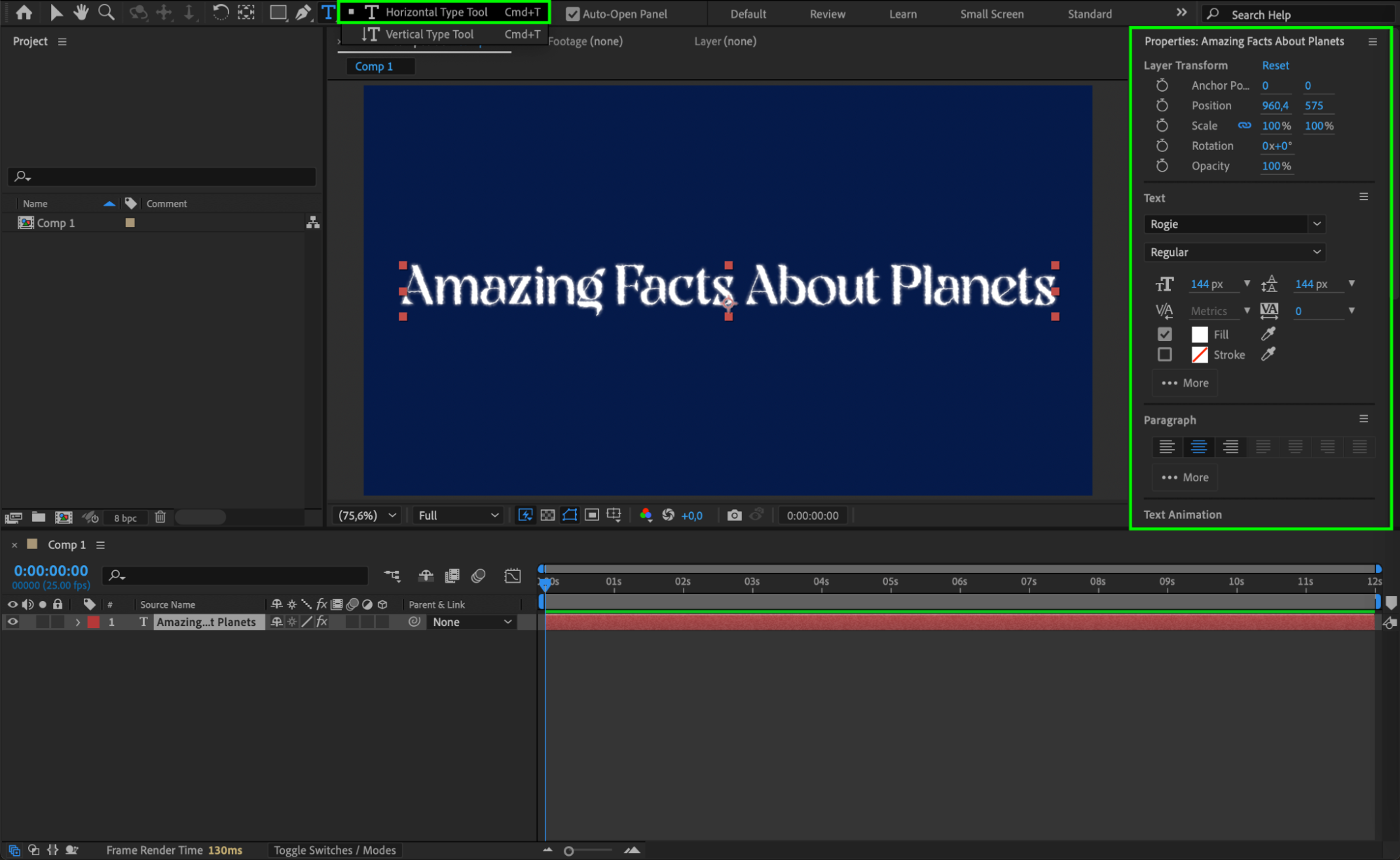
Task: Select the Zoom tool in toolbar
Action: tap(106, 12)
